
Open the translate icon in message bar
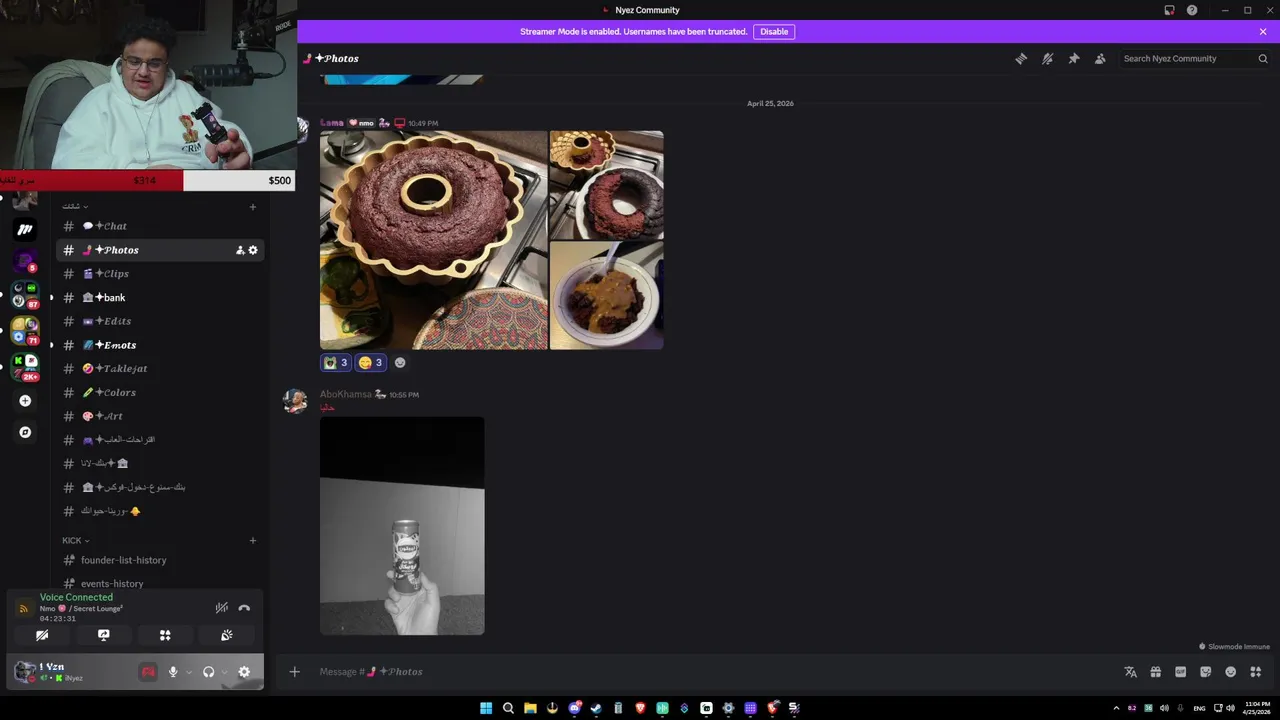1130,672
